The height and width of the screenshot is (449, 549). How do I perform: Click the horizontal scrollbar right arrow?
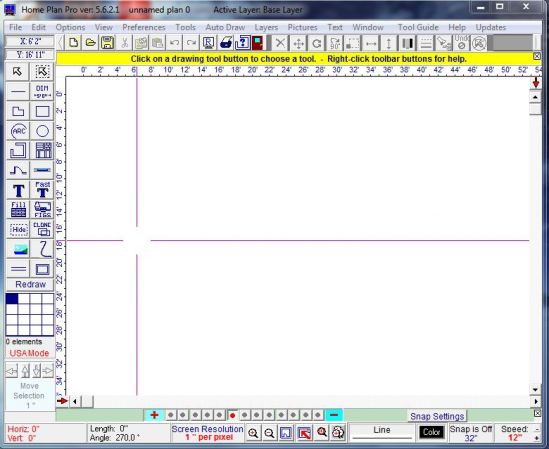pos(537,401)
